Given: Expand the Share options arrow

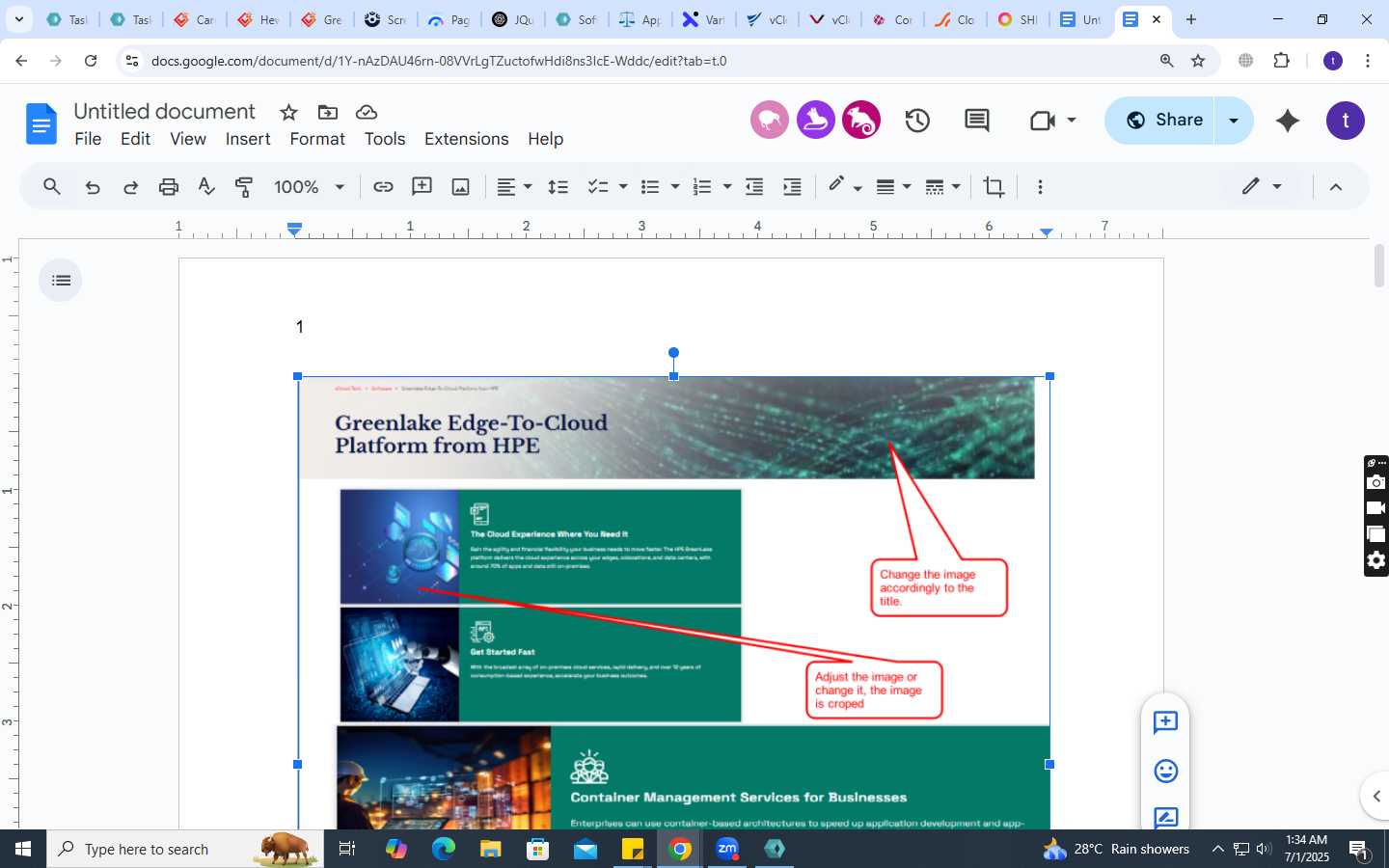Looking at the screenshot, I should click(x=1234, y=121).
